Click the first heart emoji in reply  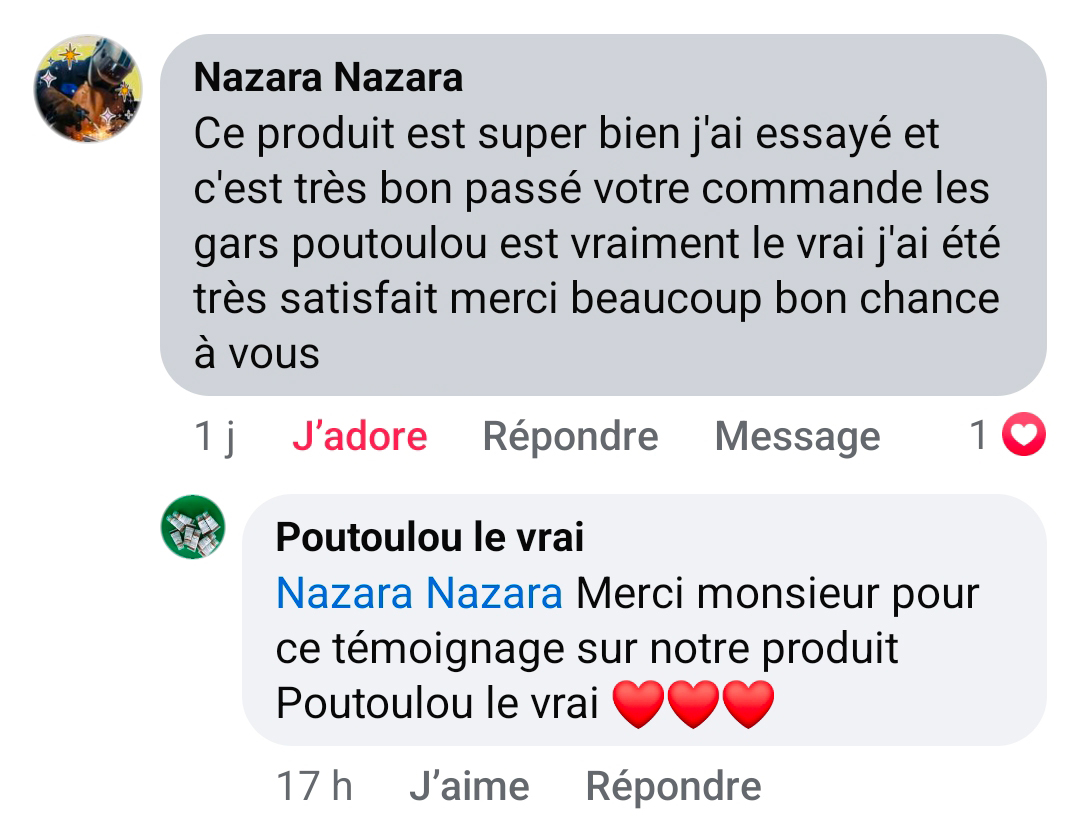point(638,704)
